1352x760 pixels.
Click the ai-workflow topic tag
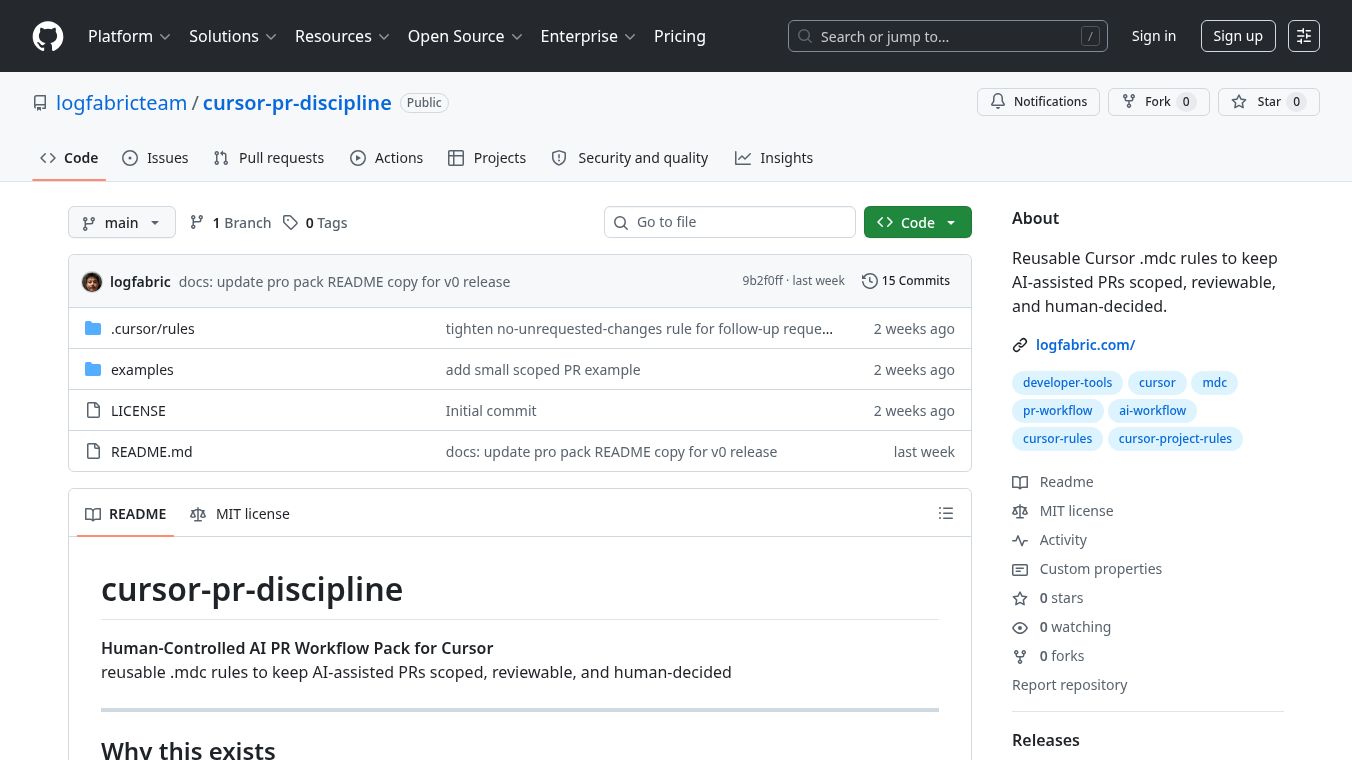(x=1152, y=410)
